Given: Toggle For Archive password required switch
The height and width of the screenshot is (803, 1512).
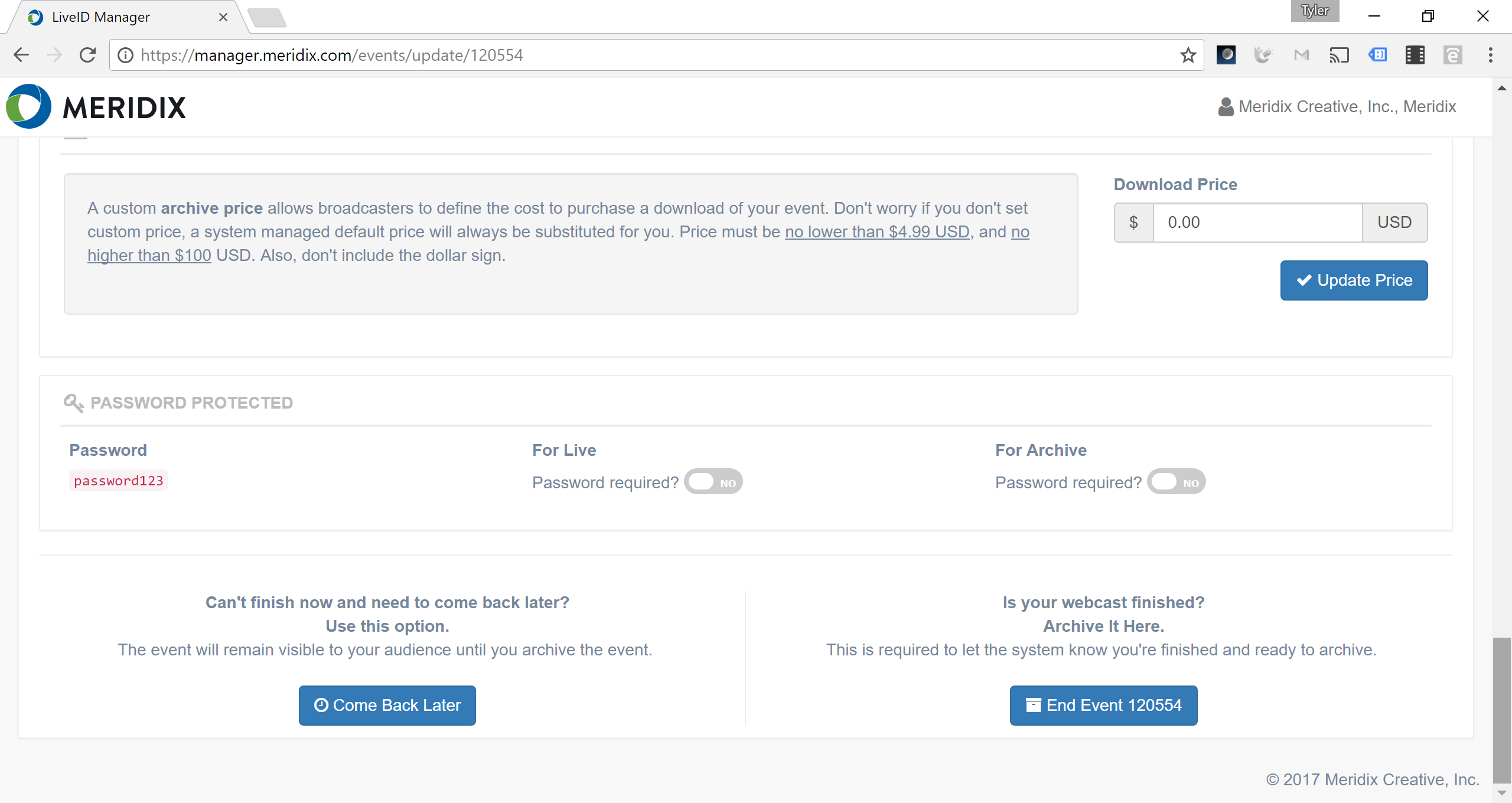Looking at the screenshot, I should click(x=1177, y=482).
